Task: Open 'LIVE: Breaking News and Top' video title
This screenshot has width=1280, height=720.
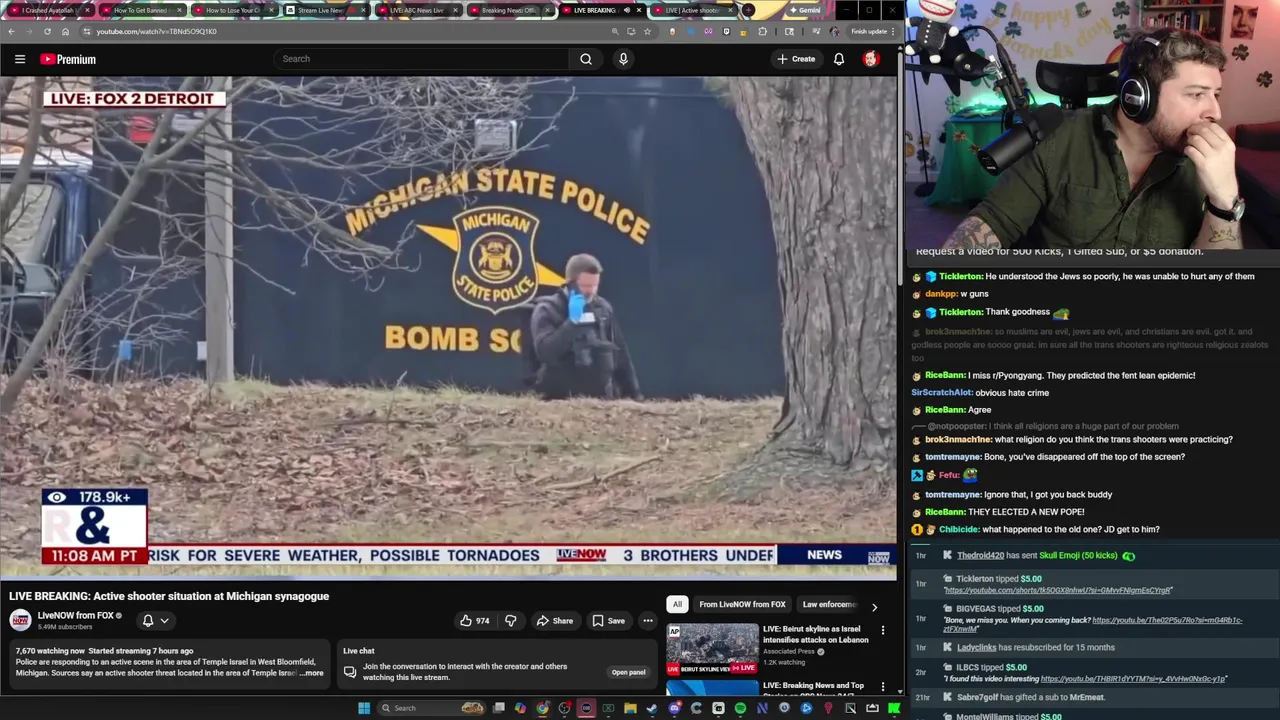Action: [x=813, y=686]
